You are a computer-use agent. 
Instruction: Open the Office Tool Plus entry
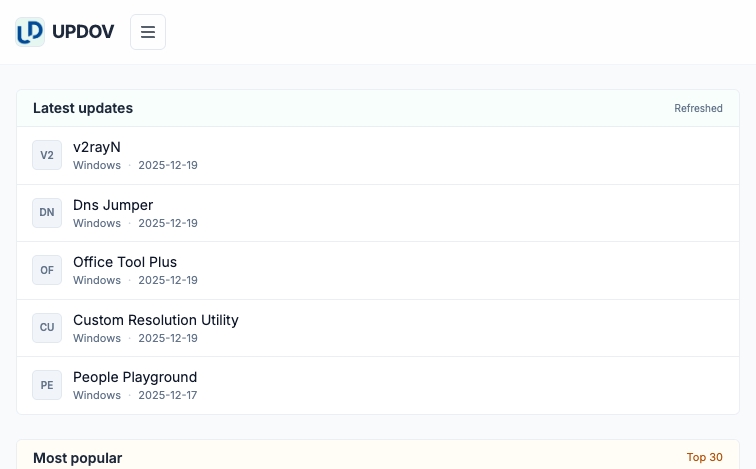[x=378, y=270]
